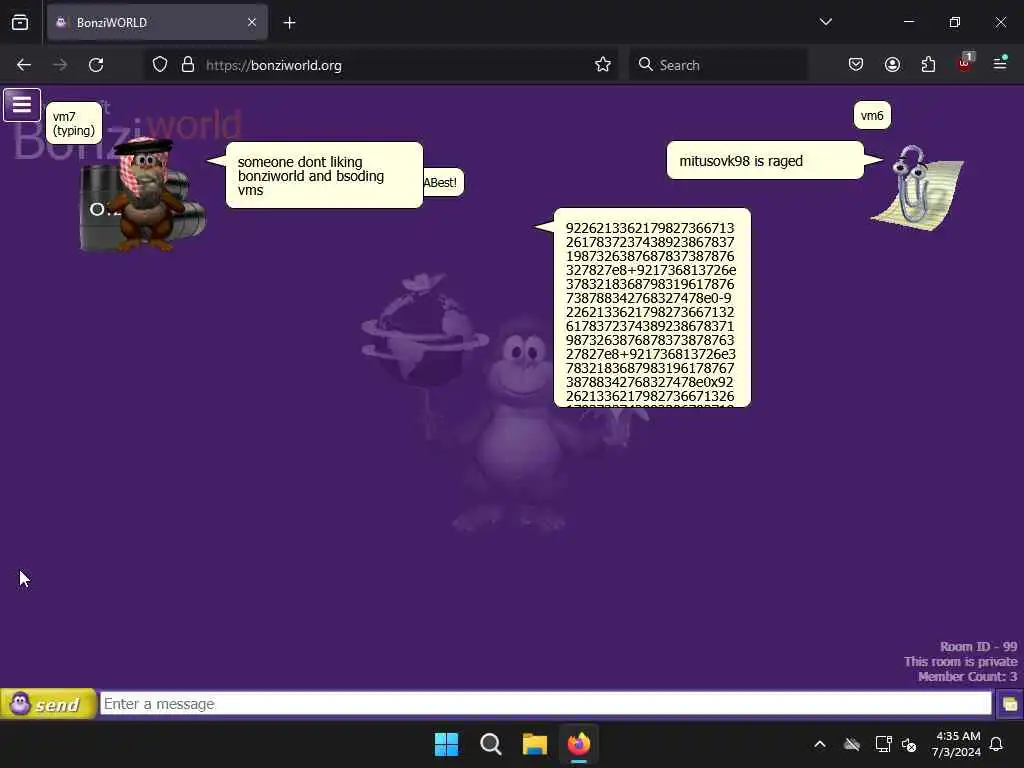The width and height of the screenshot is (1024, 768).
Task: Open the Firefox application menu
Action: (x=1000, y=63)
